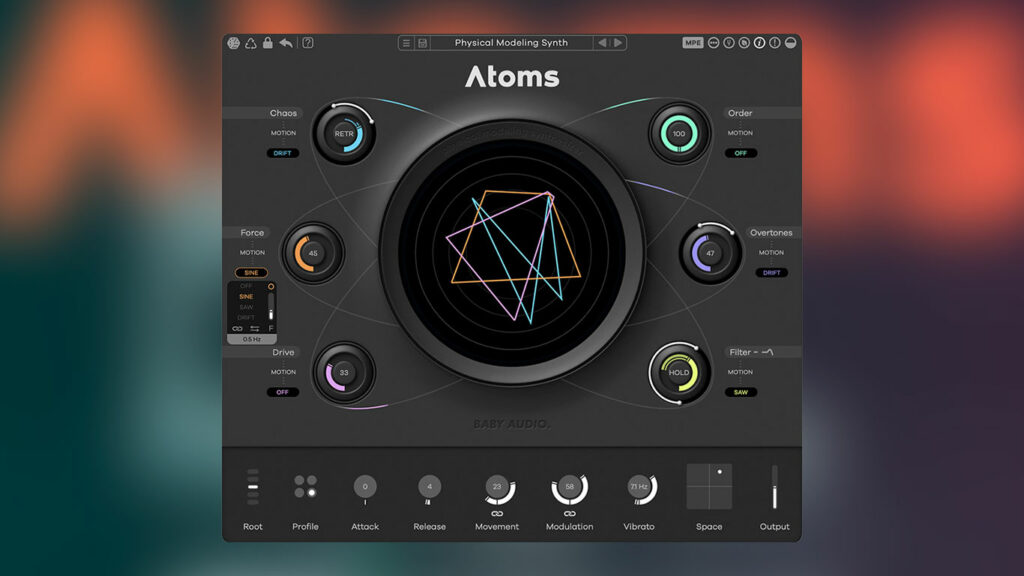Click the undo arrow icon
1024x576 pixels.
(286, 42)
